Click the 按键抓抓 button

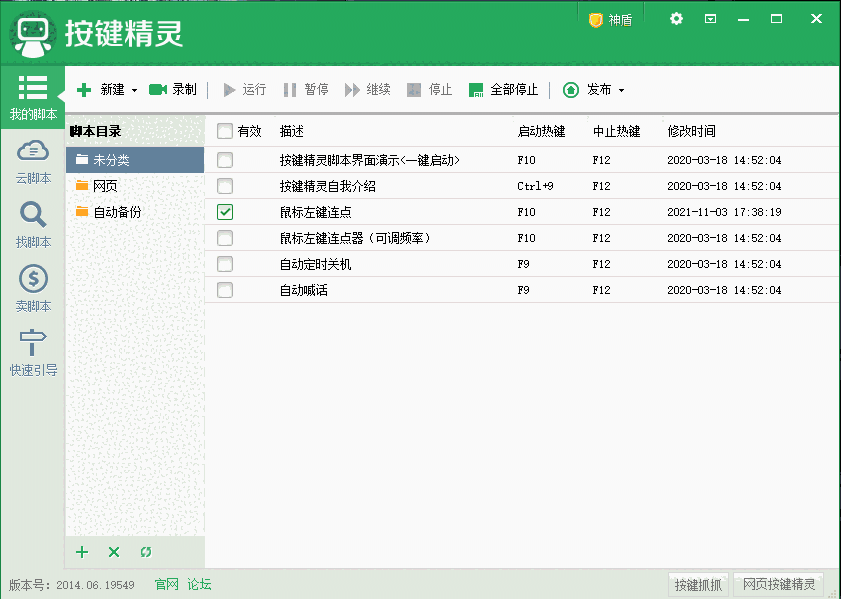point(698,584)
